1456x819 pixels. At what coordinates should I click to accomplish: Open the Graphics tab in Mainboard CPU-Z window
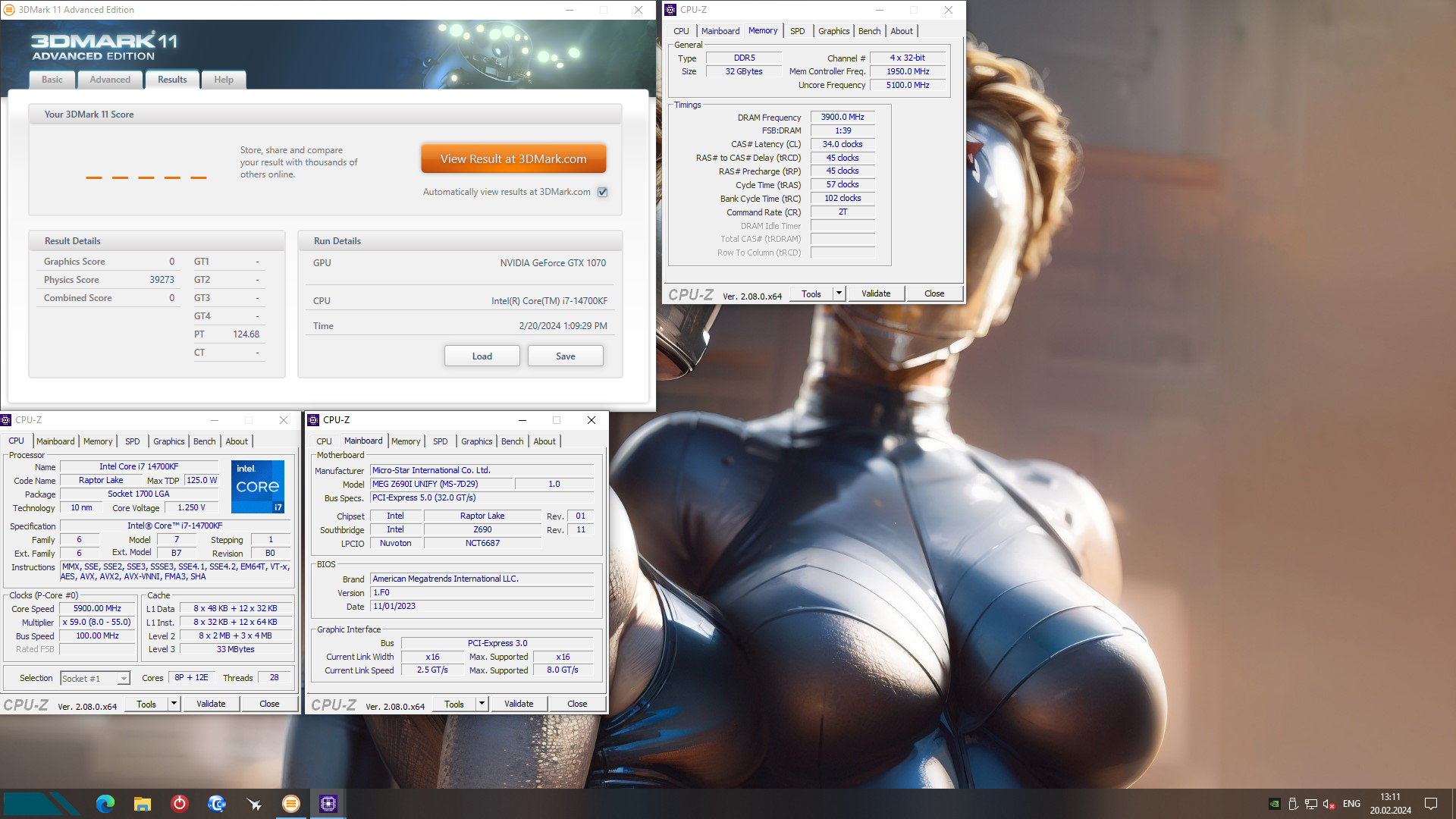point(477,441)
